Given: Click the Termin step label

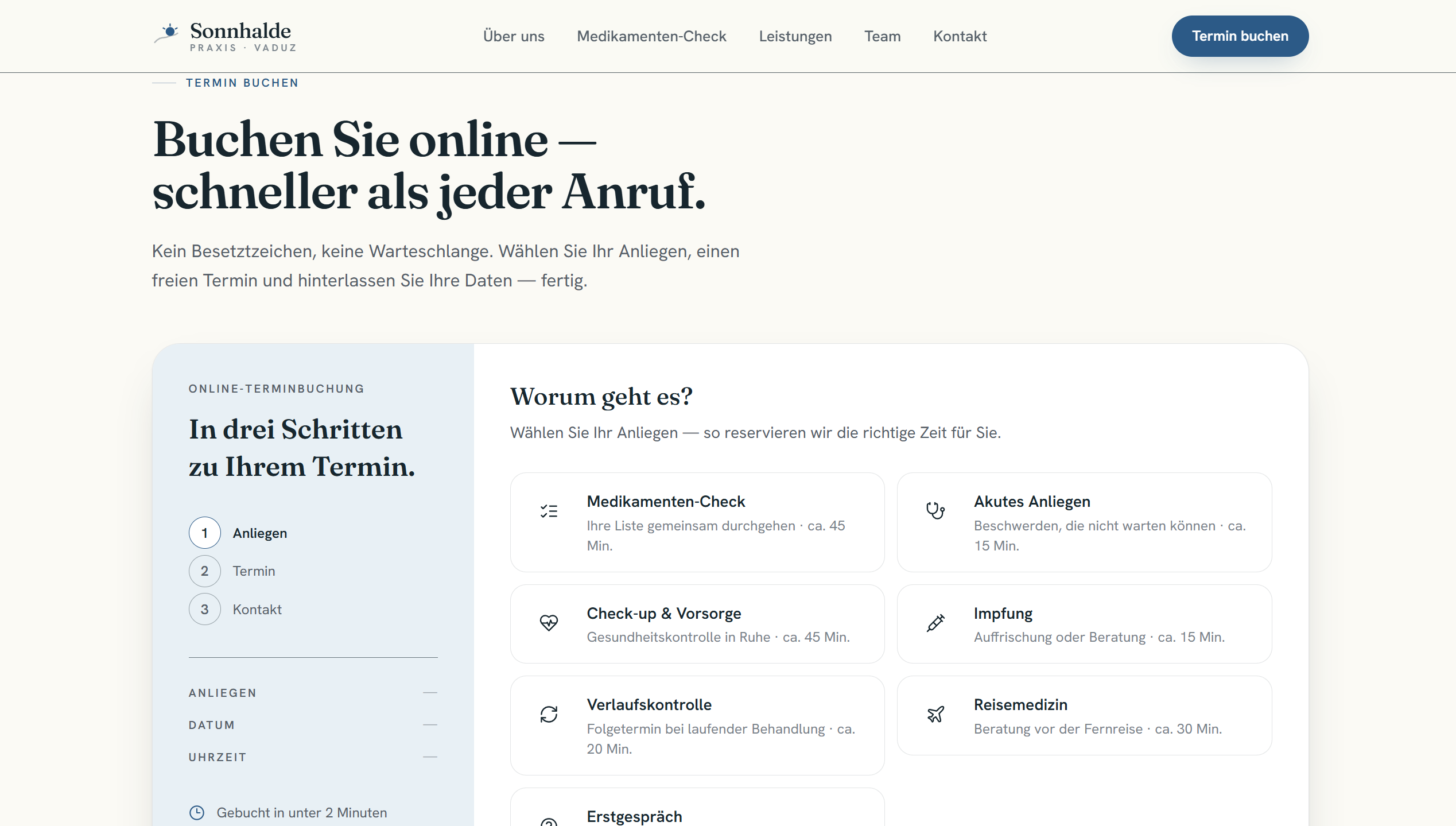Looking at the screenshot, I should coord(254,571).
